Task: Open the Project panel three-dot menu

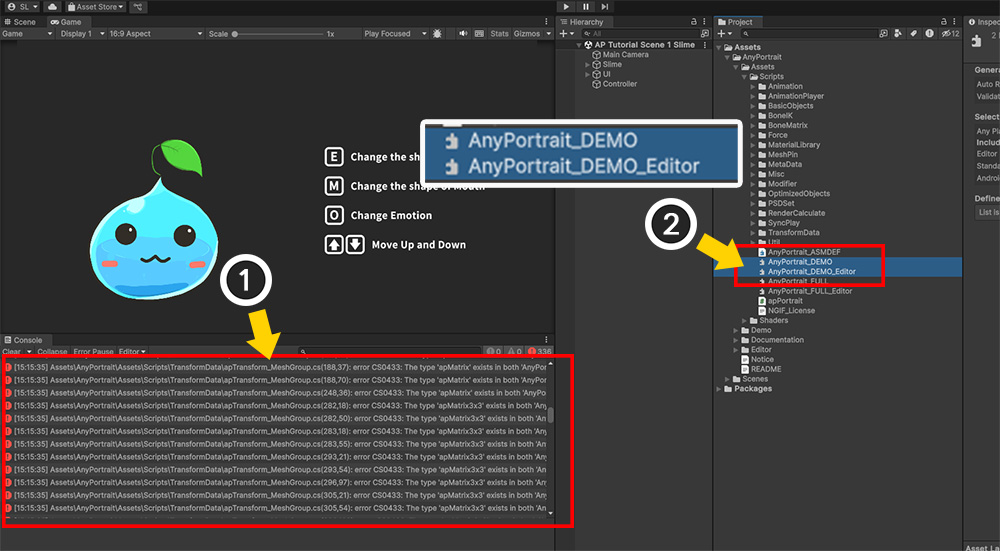Action: (955, 22)
